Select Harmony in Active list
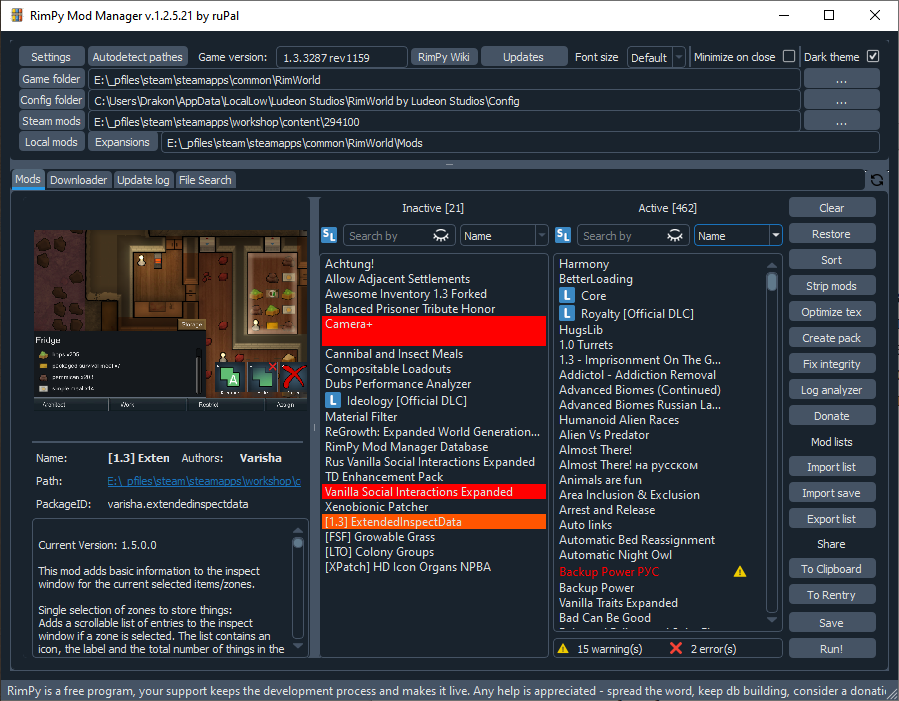The height and width of the screenshot is (701, 899). coord(584,264)
